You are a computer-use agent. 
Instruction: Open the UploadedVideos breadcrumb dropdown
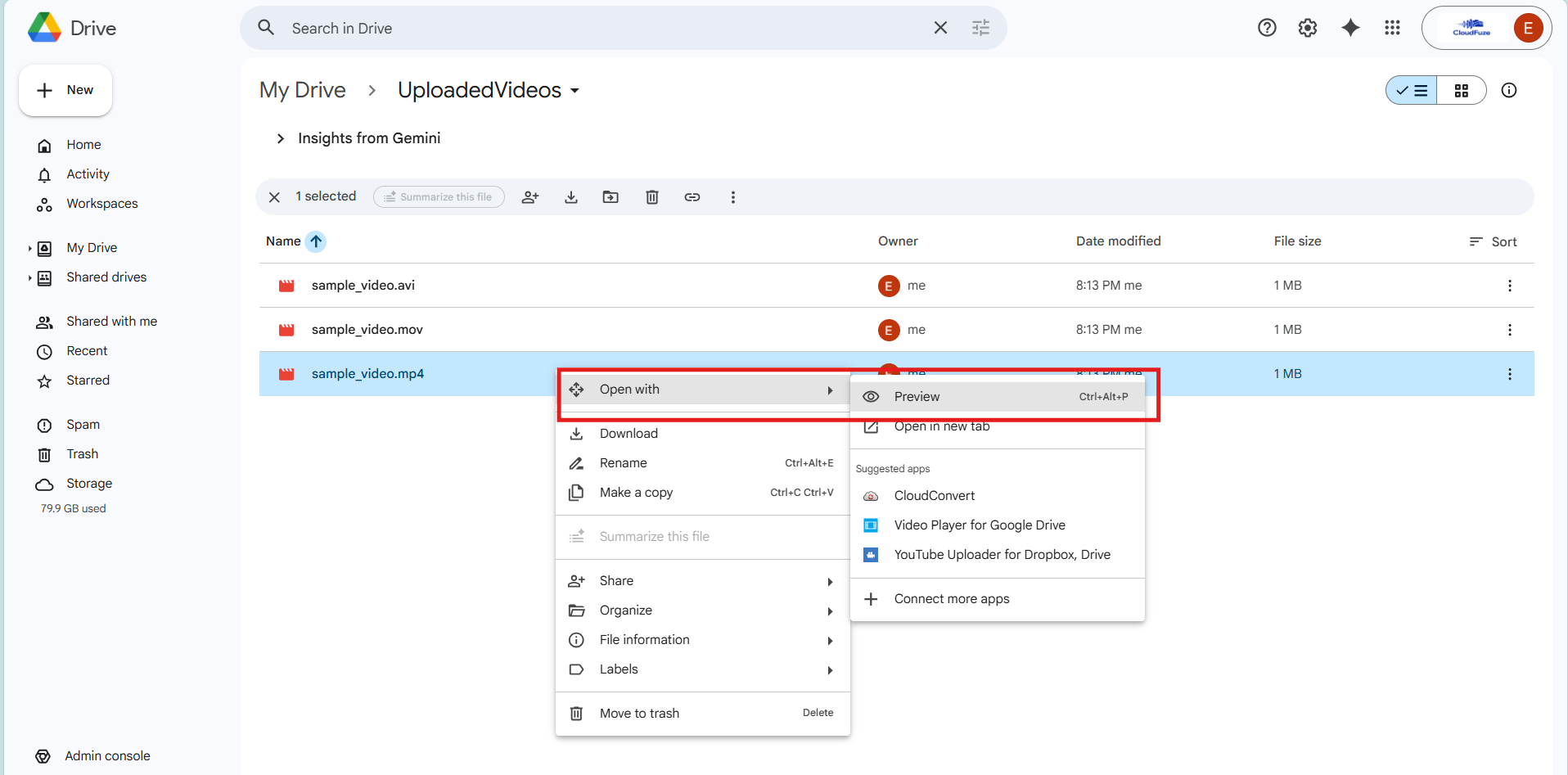point(576,91)
